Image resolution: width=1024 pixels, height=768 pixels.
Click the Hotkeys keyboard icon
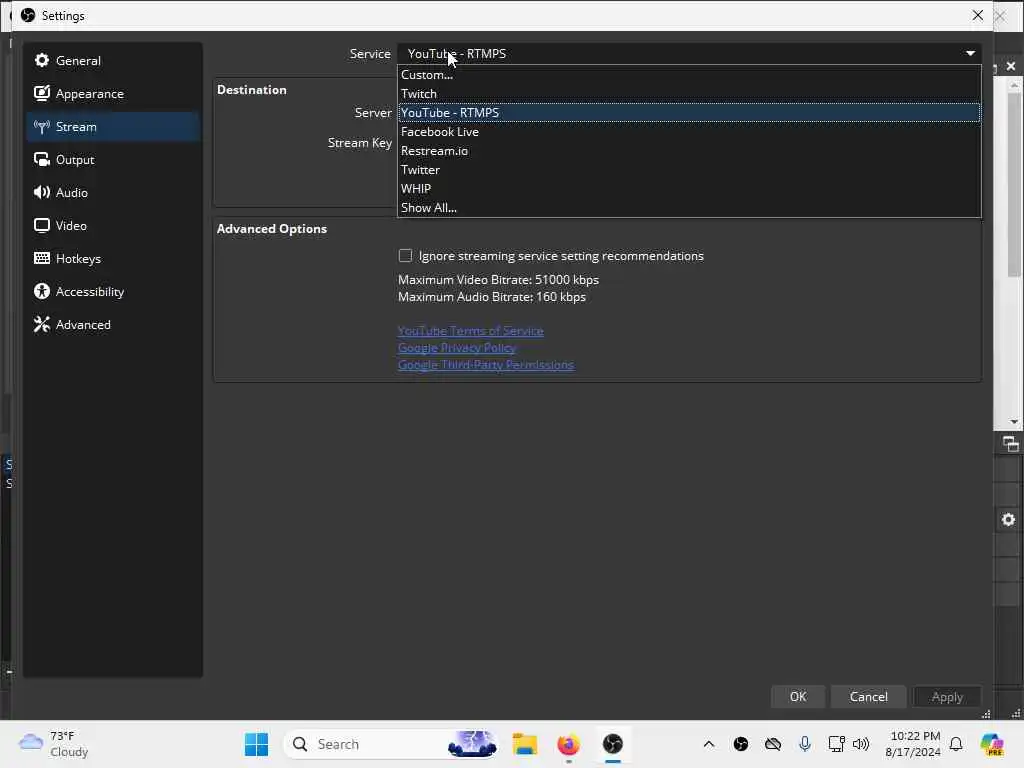pos(42,259)
